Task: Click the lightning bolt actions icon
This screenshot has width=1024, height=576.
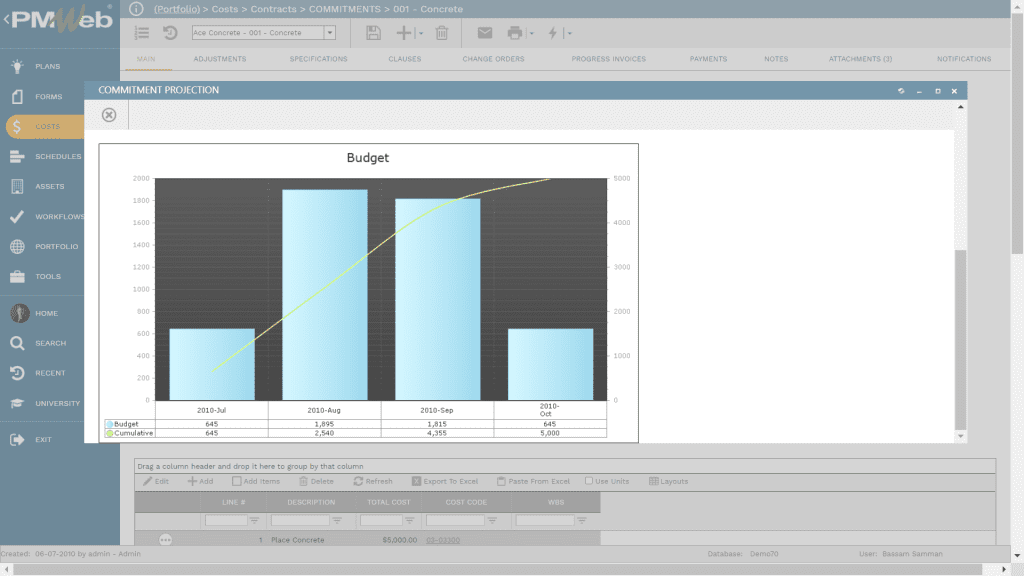Action: (552, 33)
